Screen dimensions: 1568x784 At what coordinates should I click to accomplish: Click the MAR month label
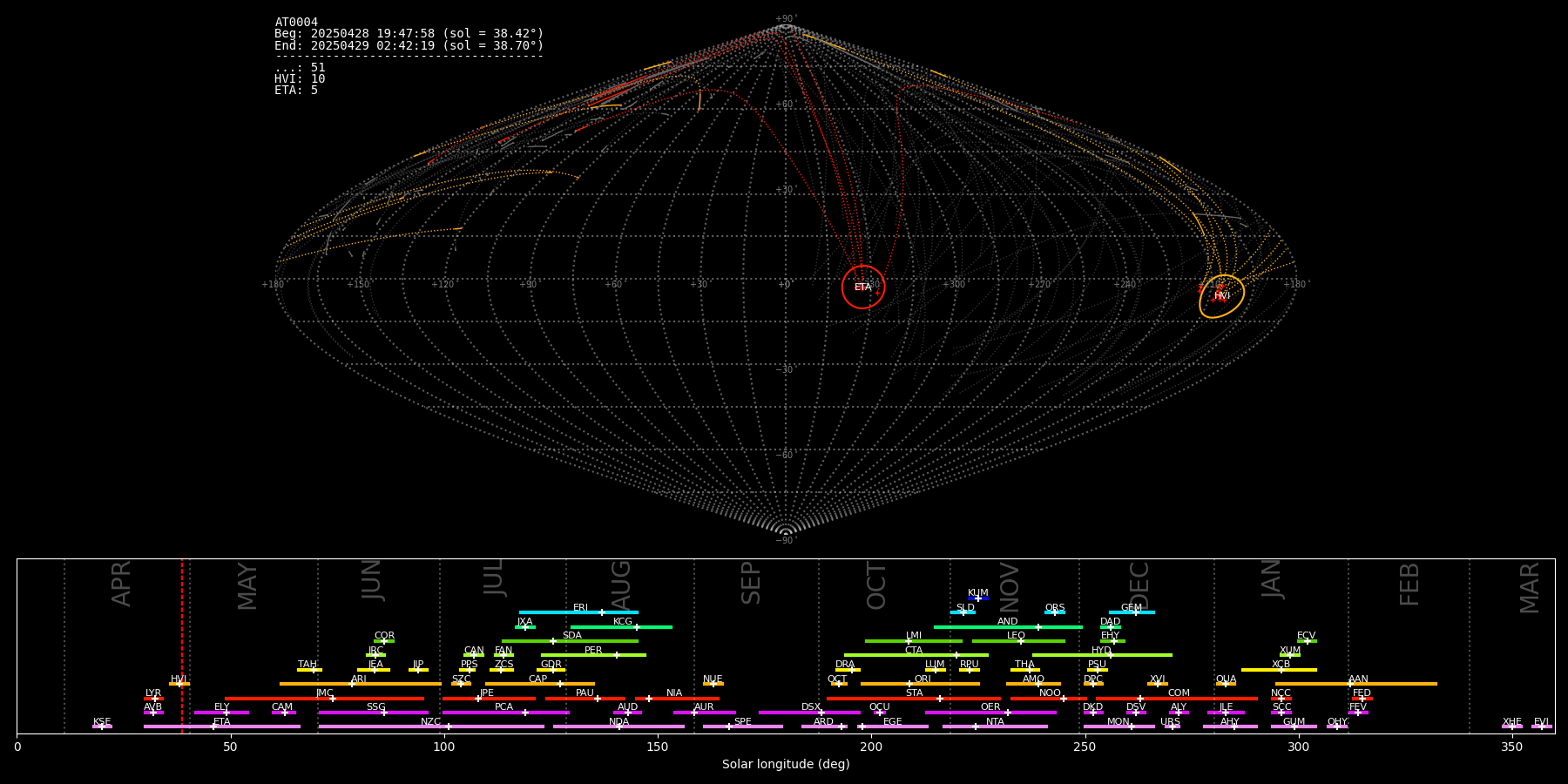tap(1530, 587)
